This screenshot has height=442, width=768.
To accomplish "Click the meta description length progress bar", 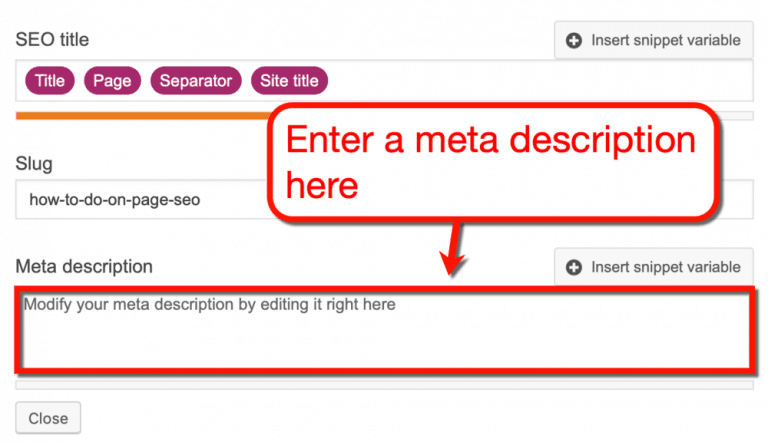I will tap(384, 384).
